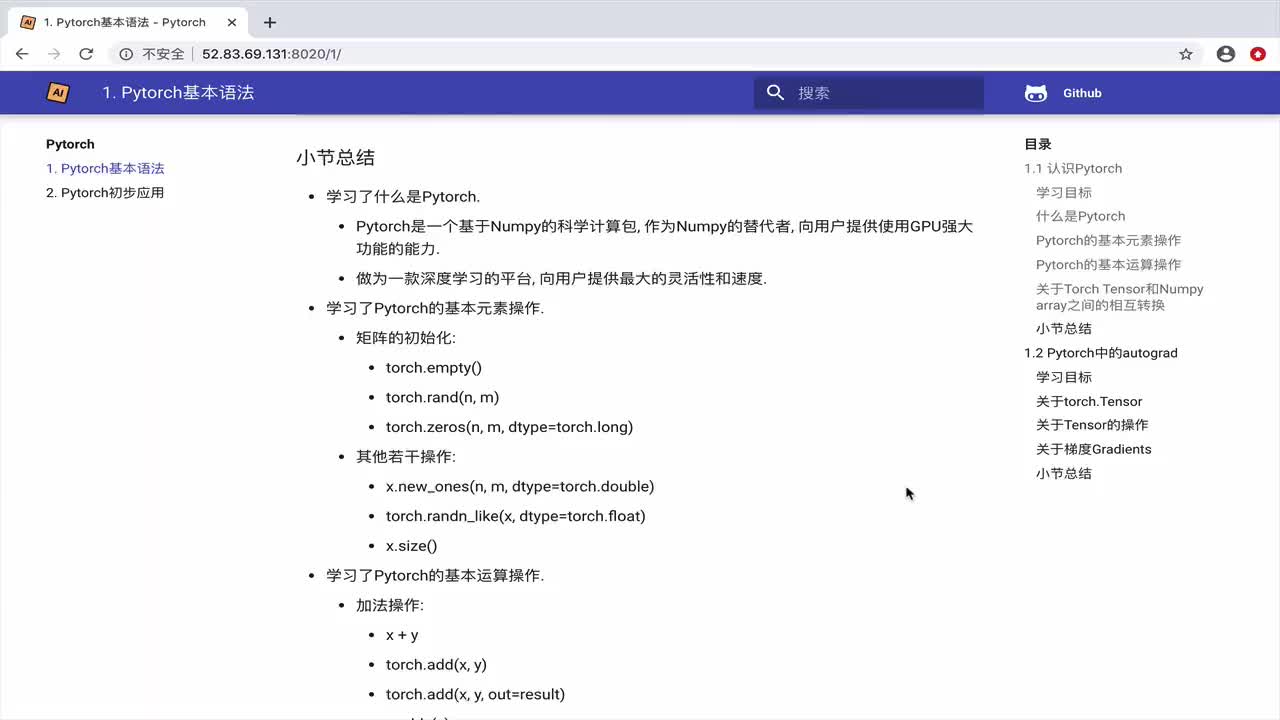This screenshot has width=1280, height=720.
Task: Click torch.zeros(n, m, dtype=torch.long) text
Action: [x=509, y=427]
